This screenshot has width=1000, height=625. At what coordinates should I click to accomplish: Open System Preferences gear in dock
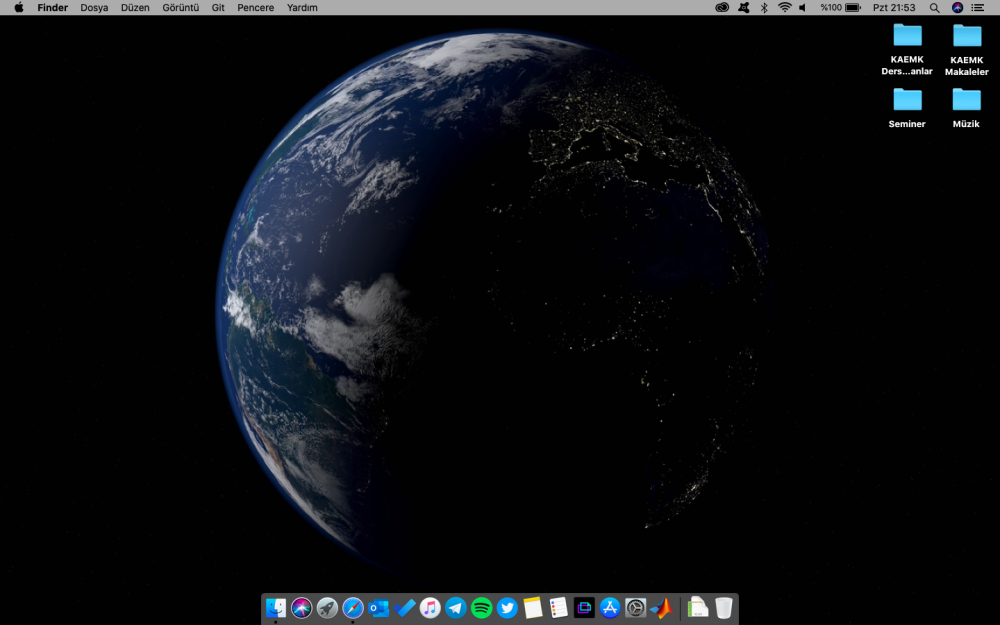click(x=636, y=607)
